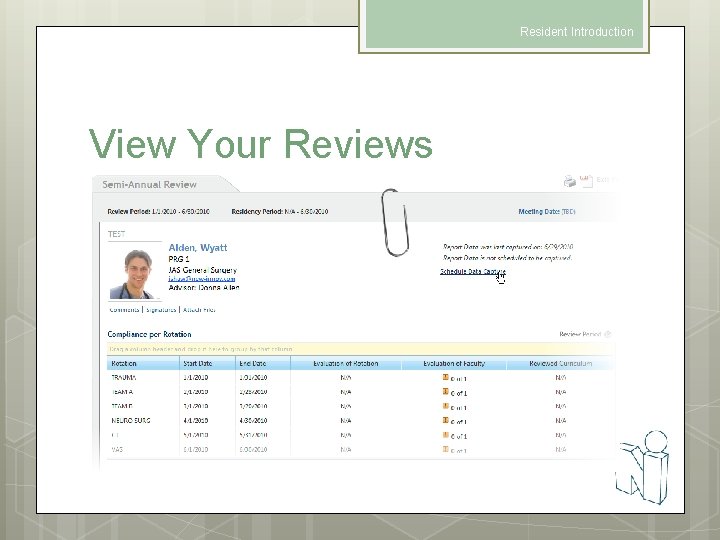Click the resident's email address link
The width and height of the screenshot is (720, 540).
[x=202, y=279]
